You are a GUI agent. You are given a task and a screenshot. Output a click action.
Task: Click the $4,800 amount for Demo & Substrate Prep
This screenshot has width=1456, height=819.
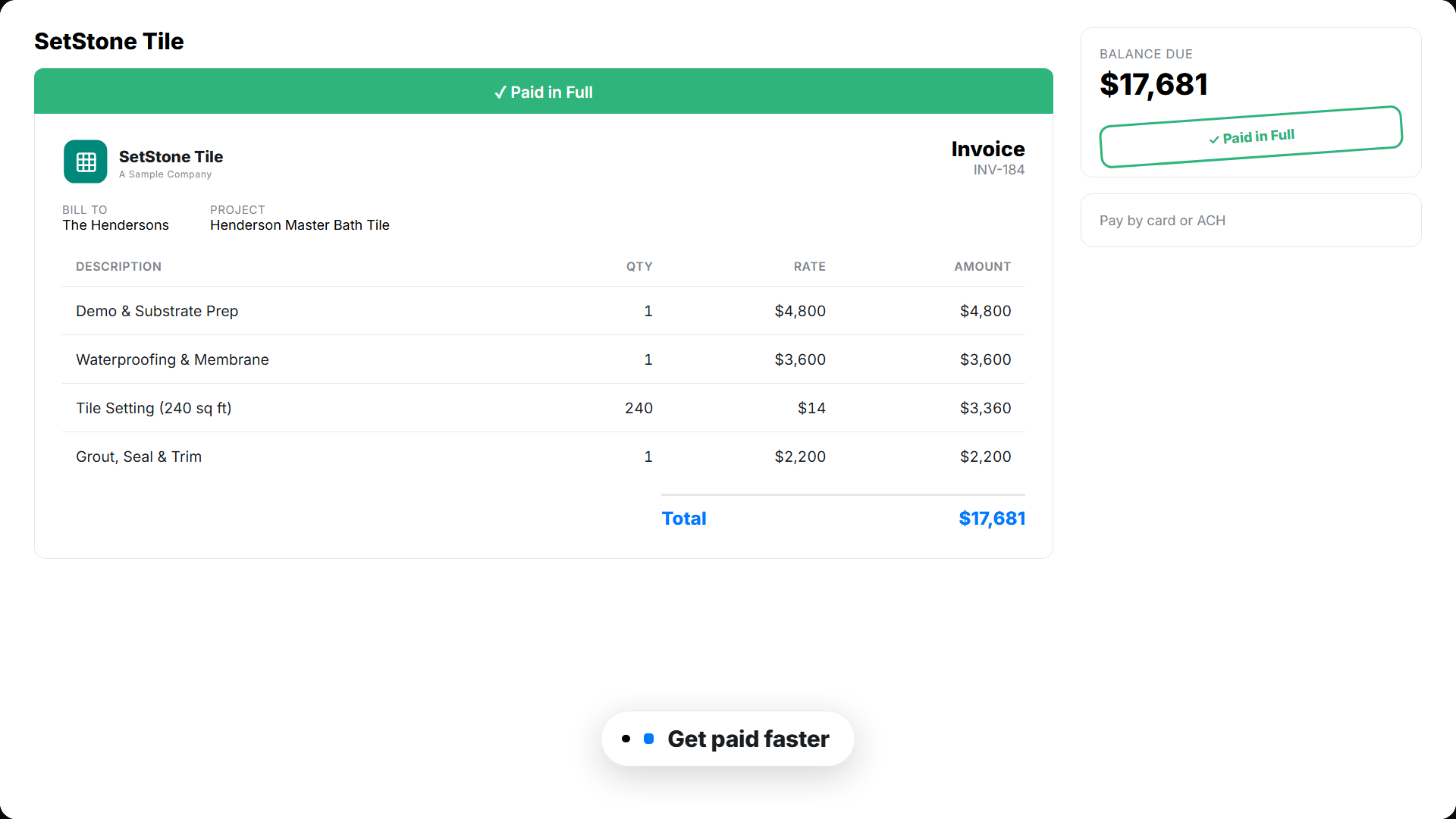(986, 311)
